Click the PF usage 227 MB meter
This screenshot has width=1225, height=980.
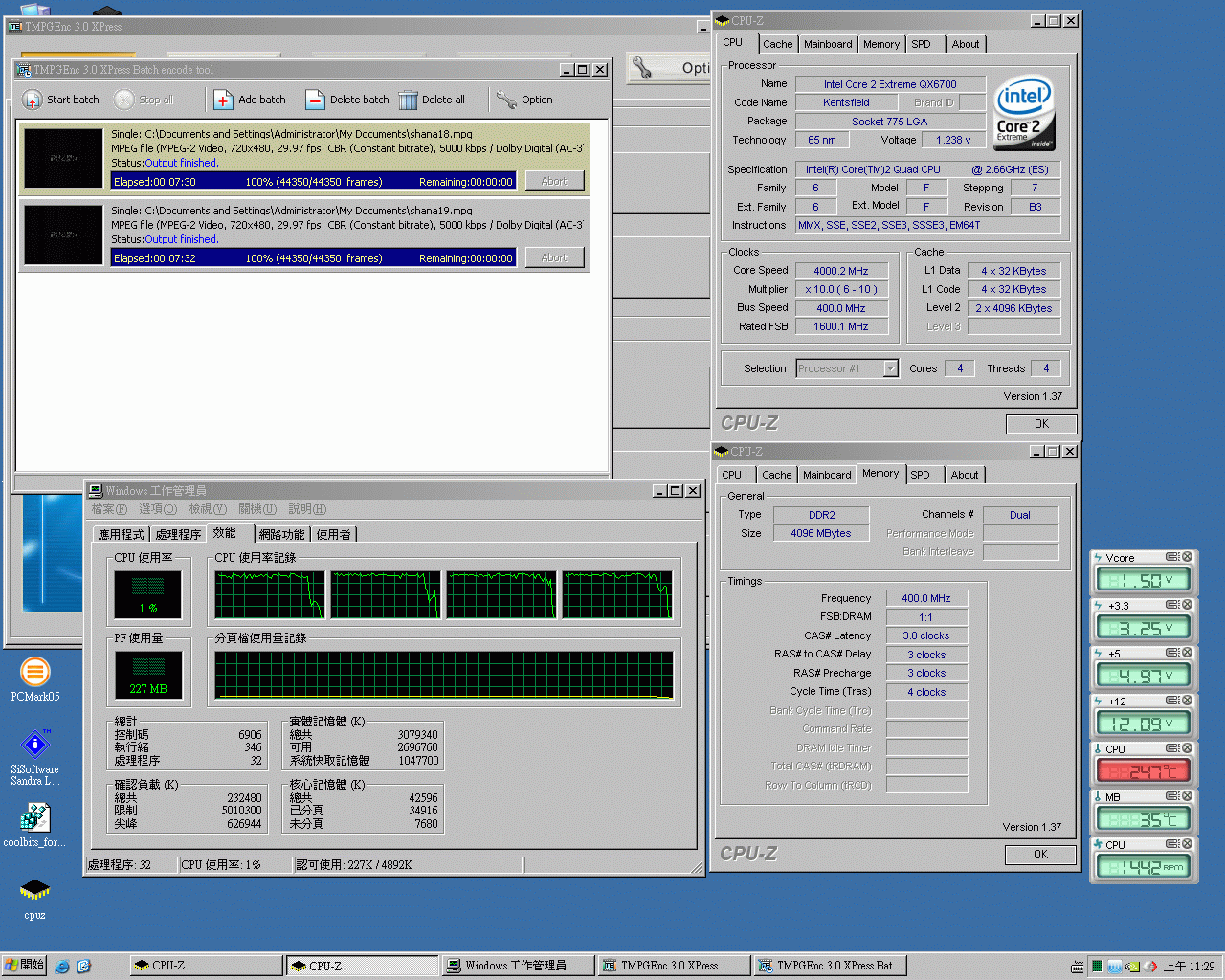[x=148, y=675]
